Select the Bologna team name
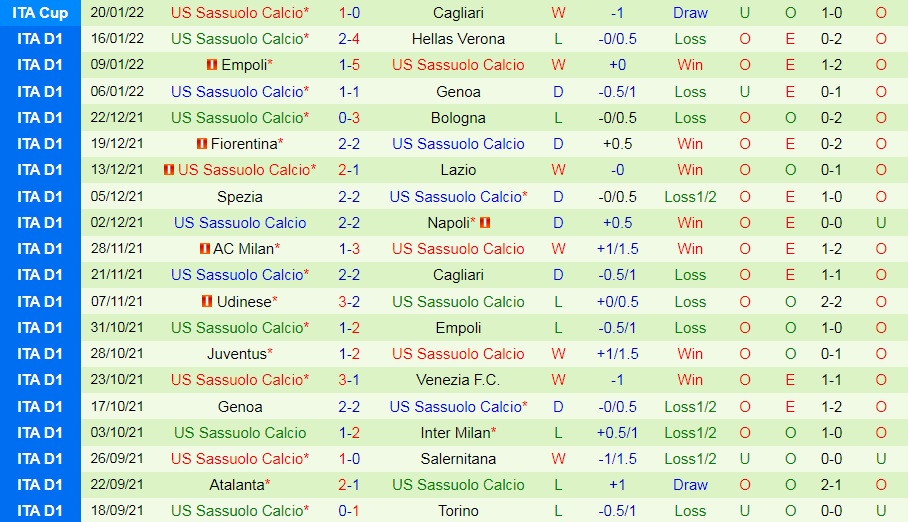 [458, 117]
